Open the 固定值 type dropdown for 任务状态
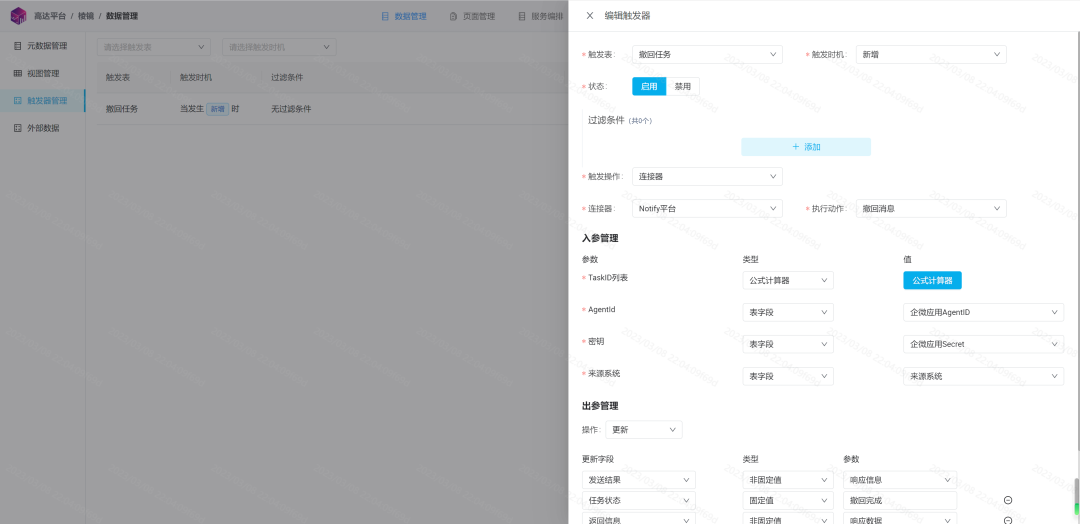The height and width of the screenshot is (524, 1080). [x=788, y=501]
